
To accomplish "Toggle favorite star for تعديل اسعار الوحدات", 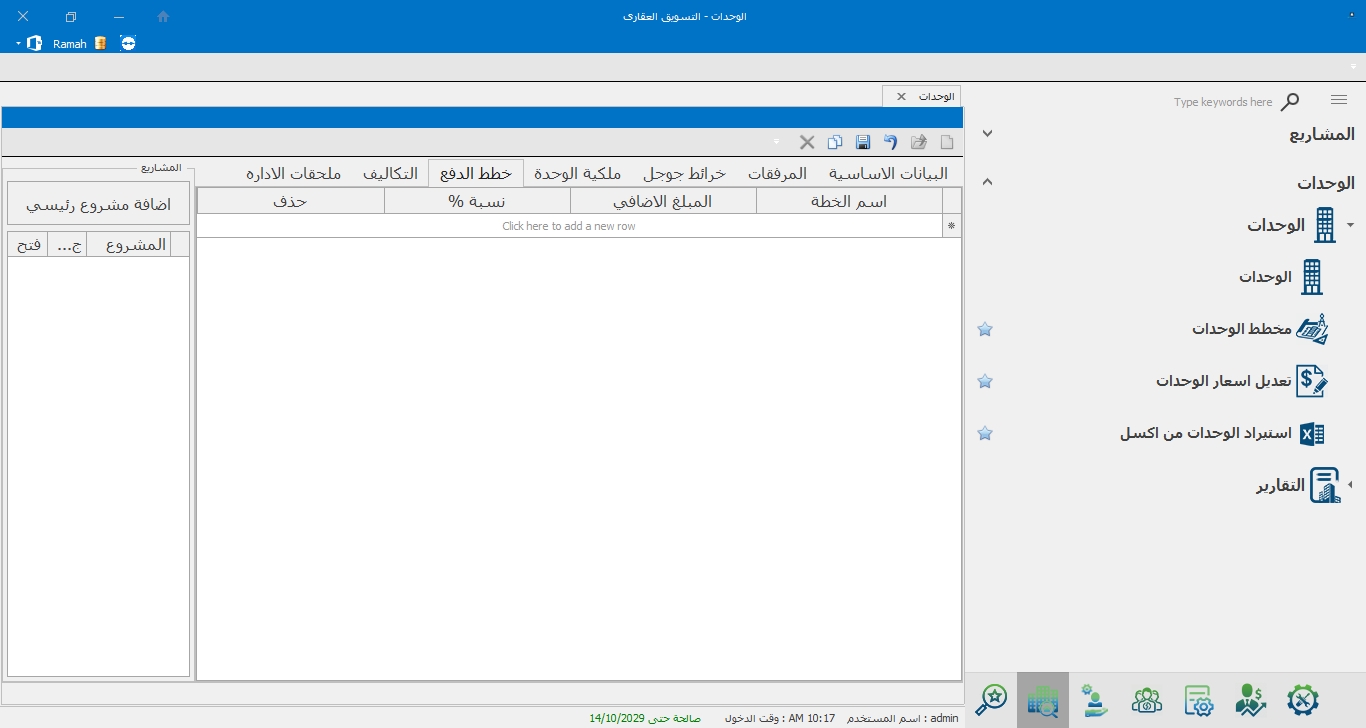I will pos(985,381).
